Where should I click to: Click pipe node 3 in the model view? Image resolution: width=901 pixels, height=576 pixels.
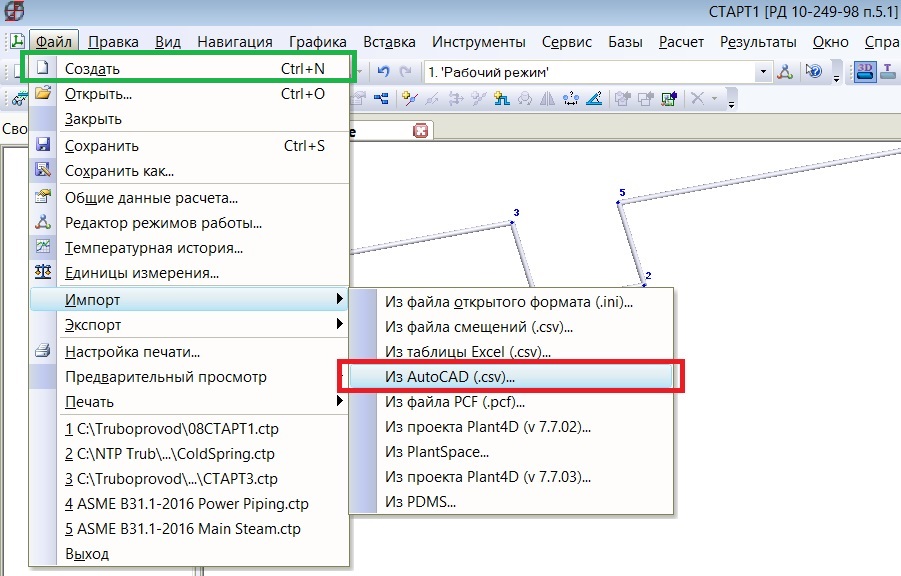click(512, 222)
